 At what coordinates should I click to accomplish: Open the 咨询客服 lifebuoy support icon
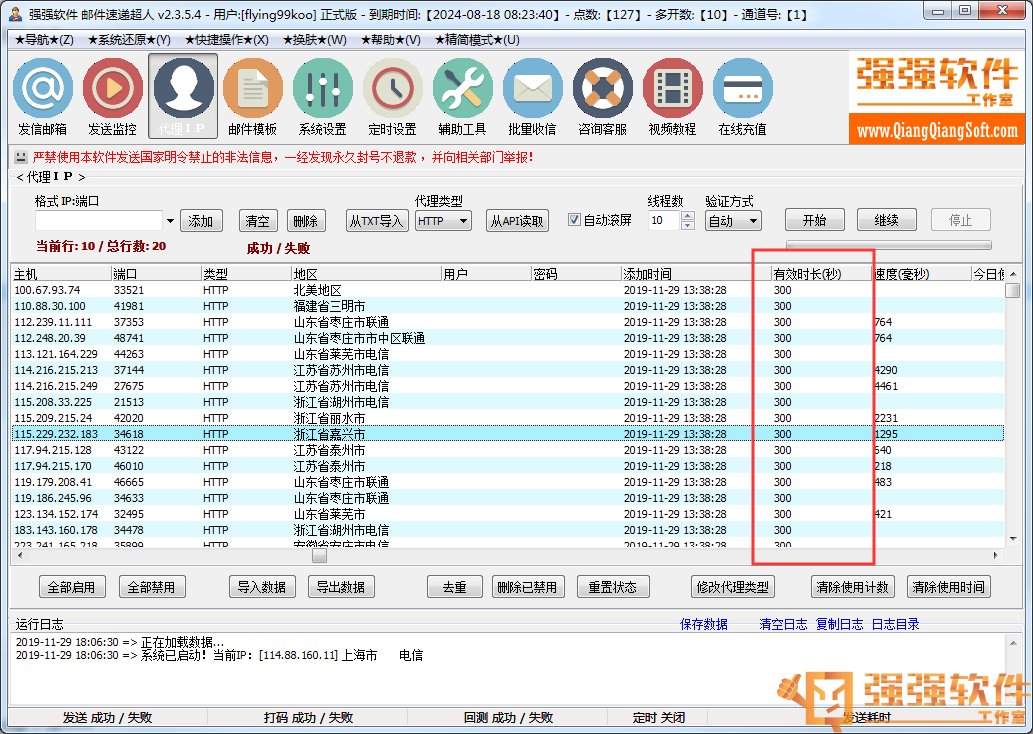(x=603, y=96)
